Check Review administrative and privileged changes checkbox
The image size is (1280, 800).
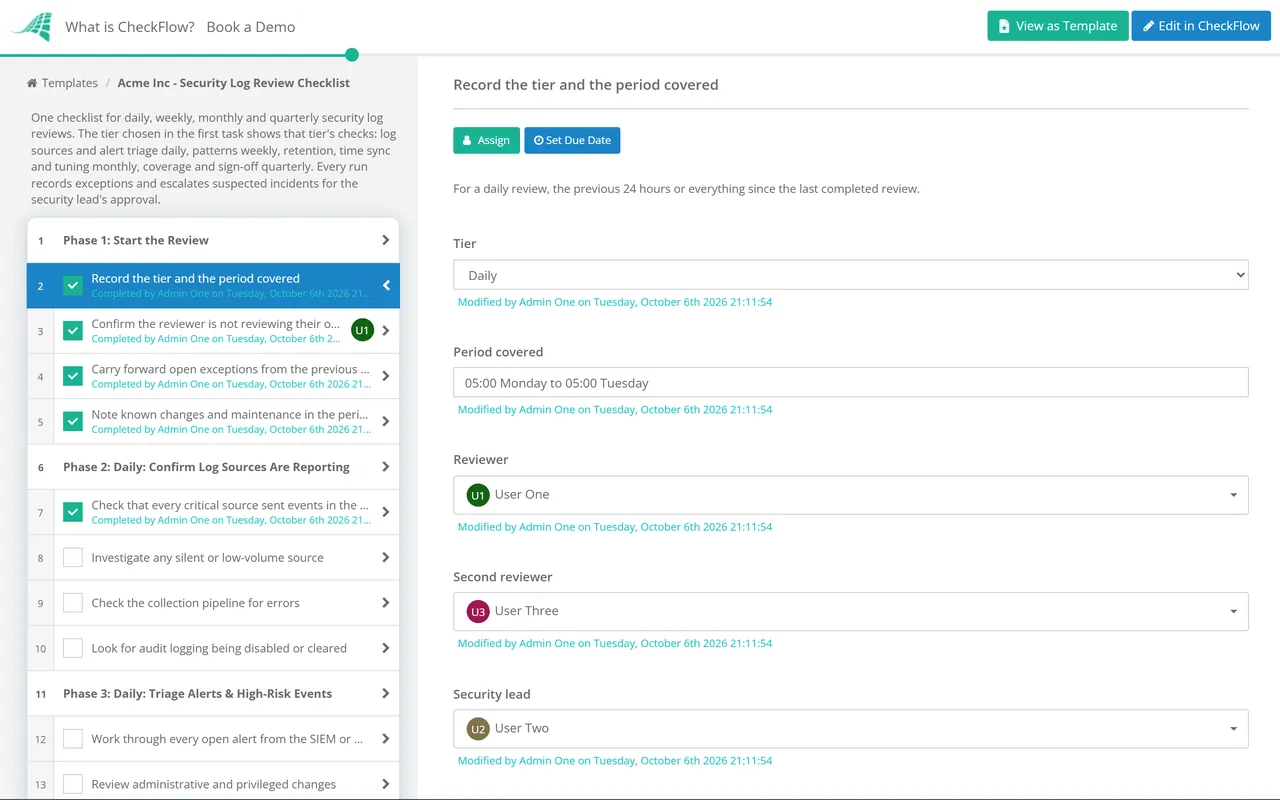tap(73, 784)
